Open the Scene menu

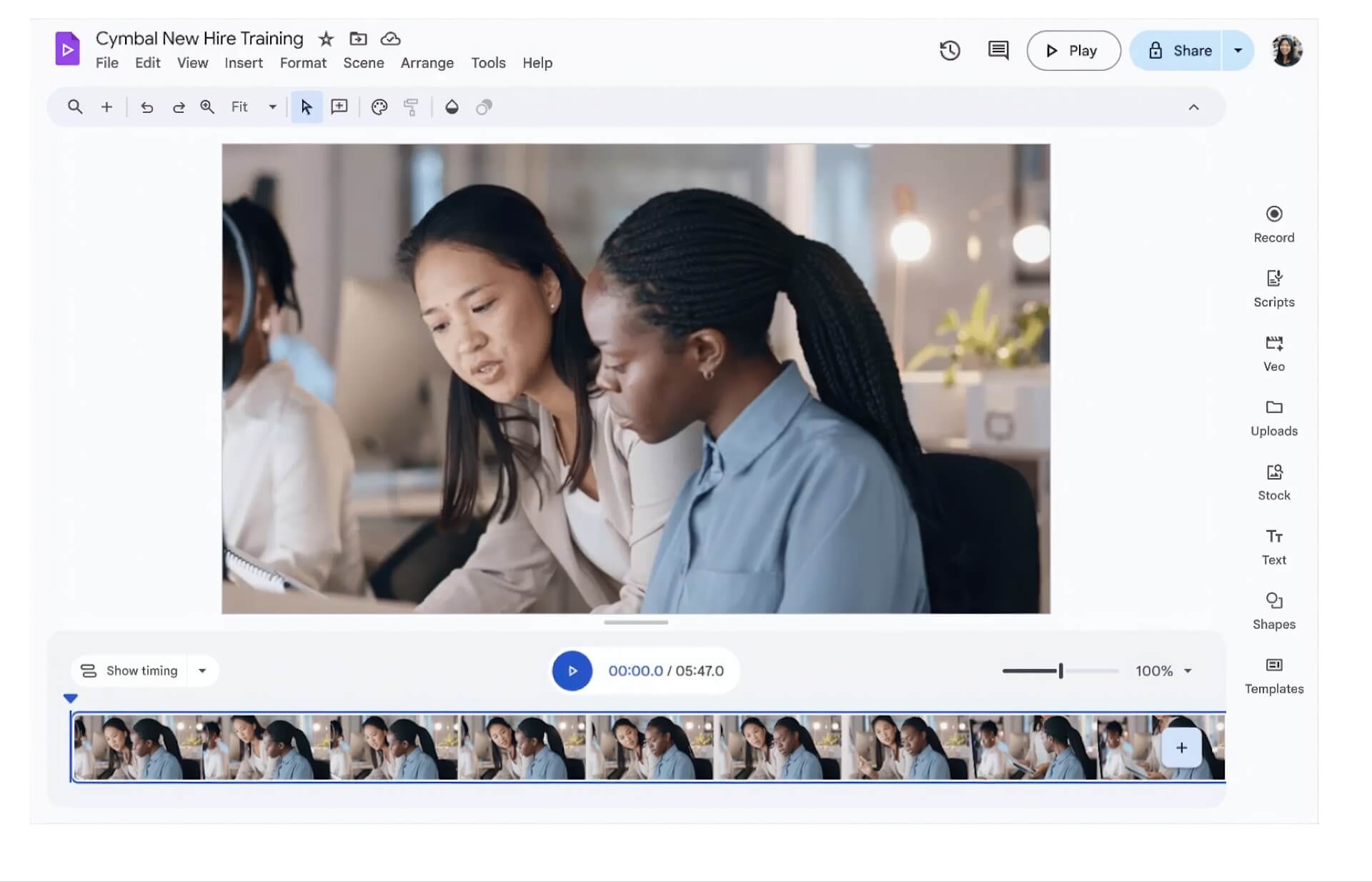pyautogui.click(x=363, y=63)
